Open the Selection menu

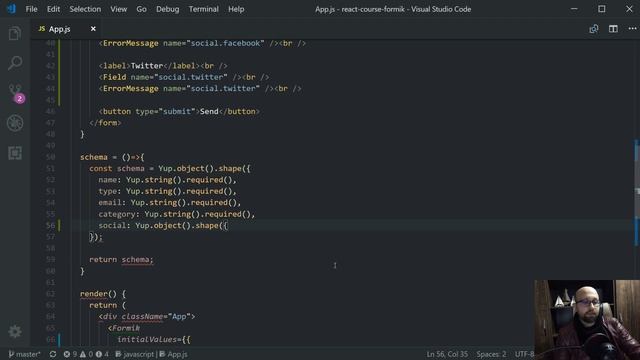coord(85,9)
